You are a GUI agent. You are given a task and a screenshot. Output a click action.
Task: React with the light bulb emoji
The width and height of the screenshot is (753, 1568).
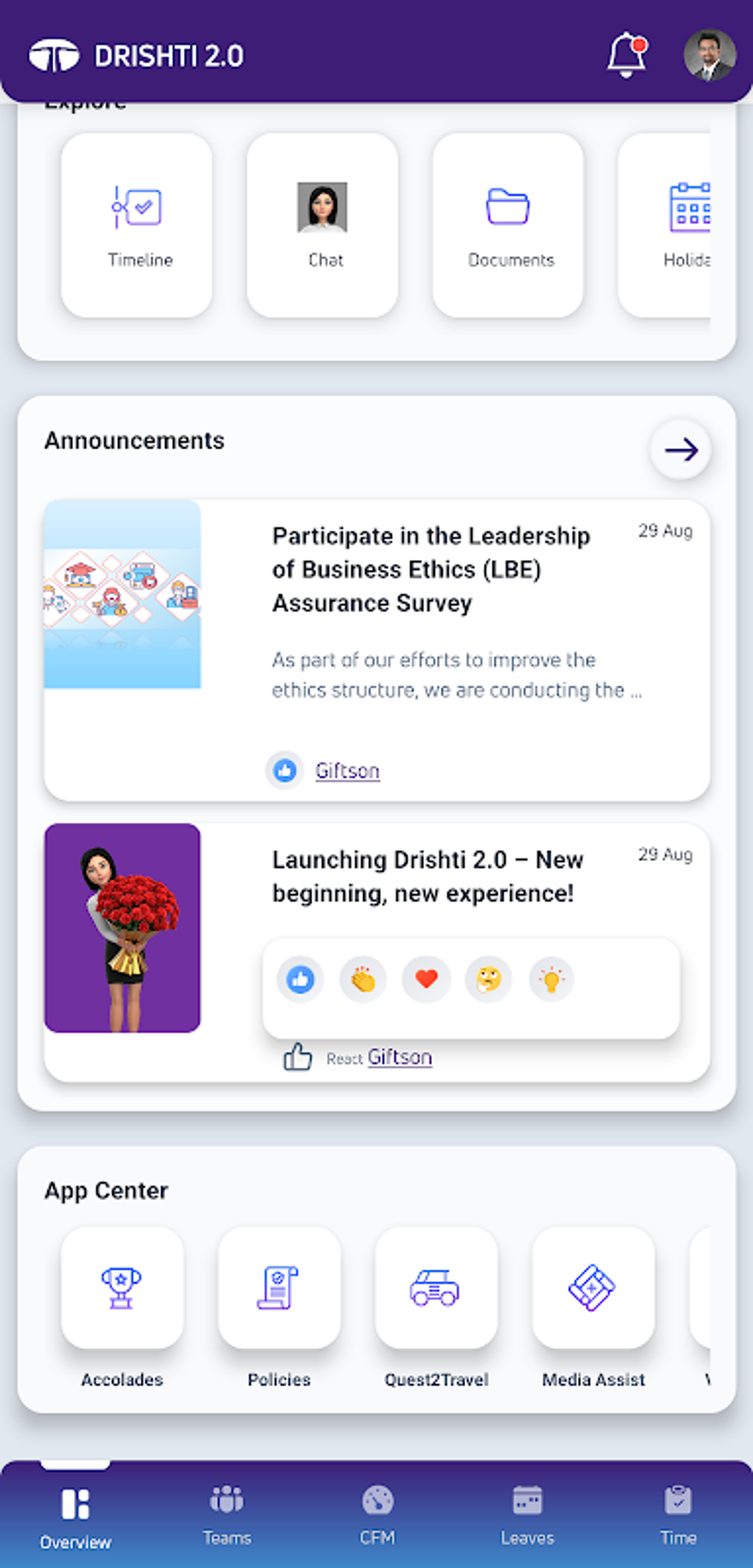pos(551,980)
